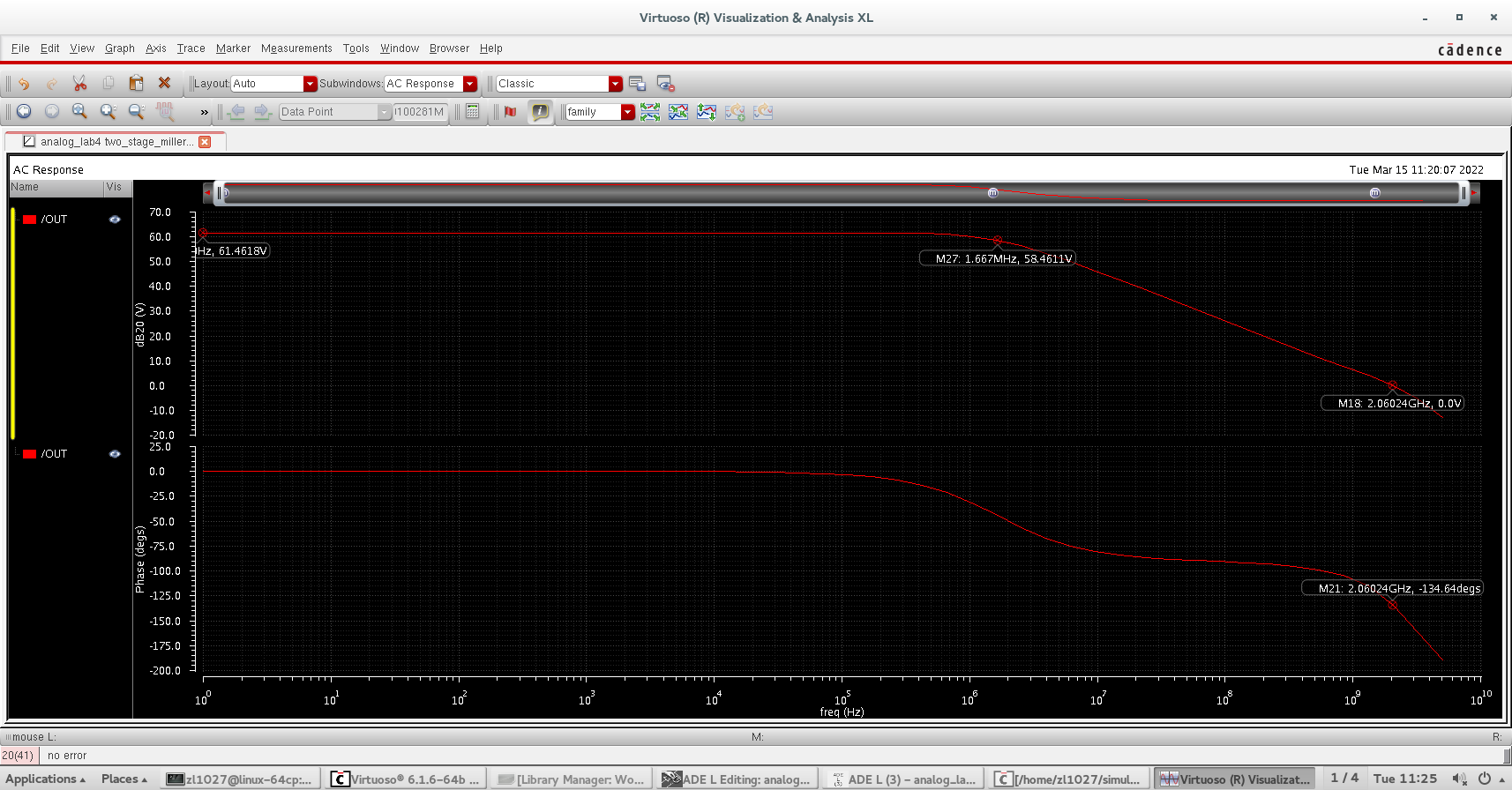The width and height of the screenshot is (1512, 790).
Task: Click red color swatch of top /OUT trace
Action: point(30,220)
